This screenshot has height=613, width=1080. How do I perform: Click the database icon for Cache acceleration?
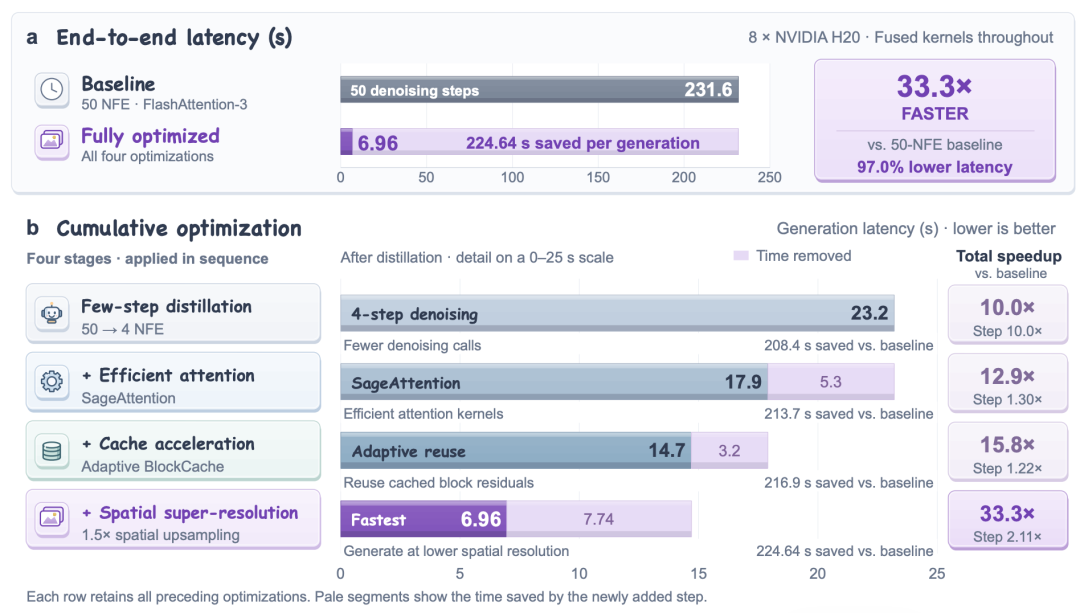(x=52, y=450)
